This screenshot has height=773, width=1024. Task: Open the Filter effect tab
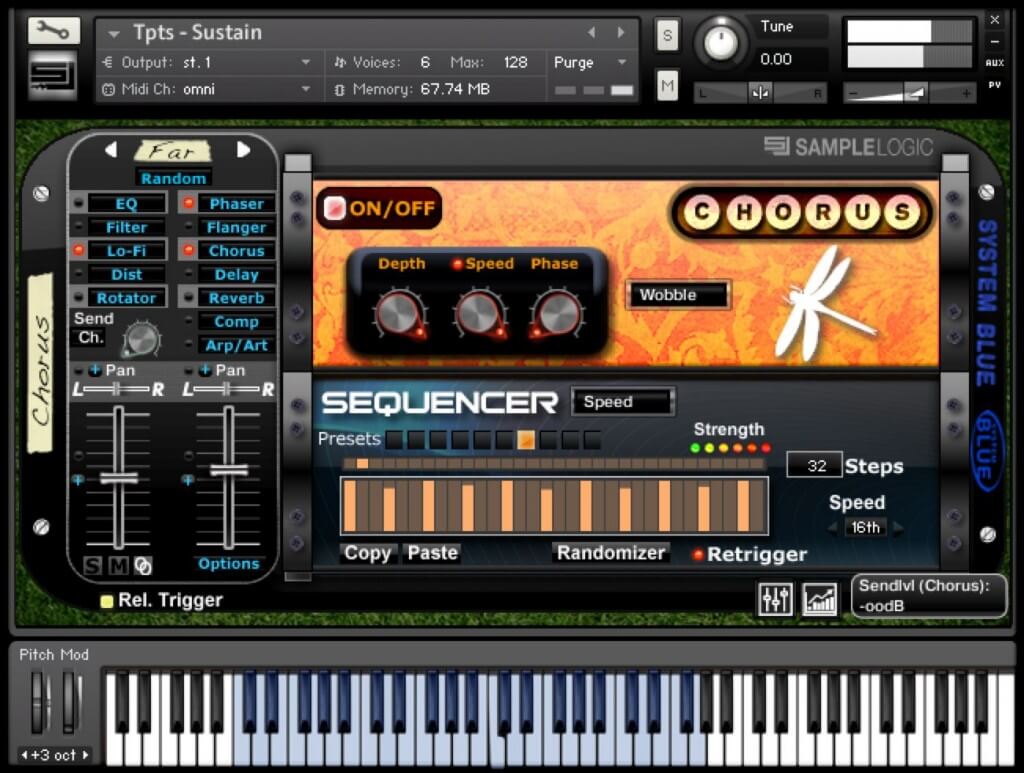click(x=127, y=227)
